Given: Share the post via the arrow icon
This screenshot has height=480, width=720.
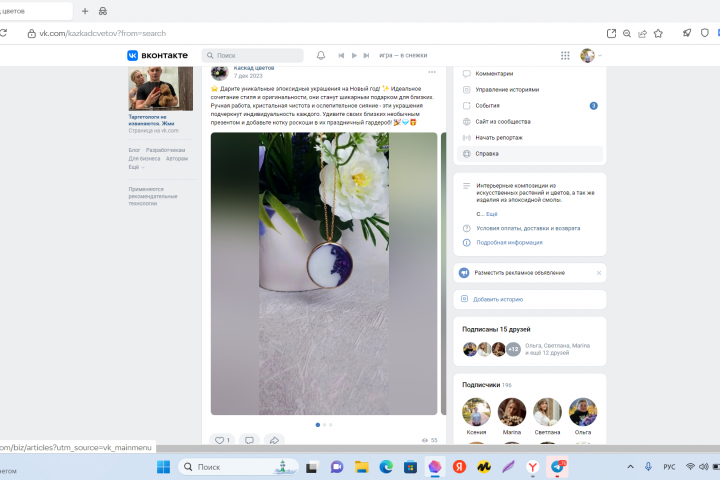Looking at the screenshot, I should 274,440.
